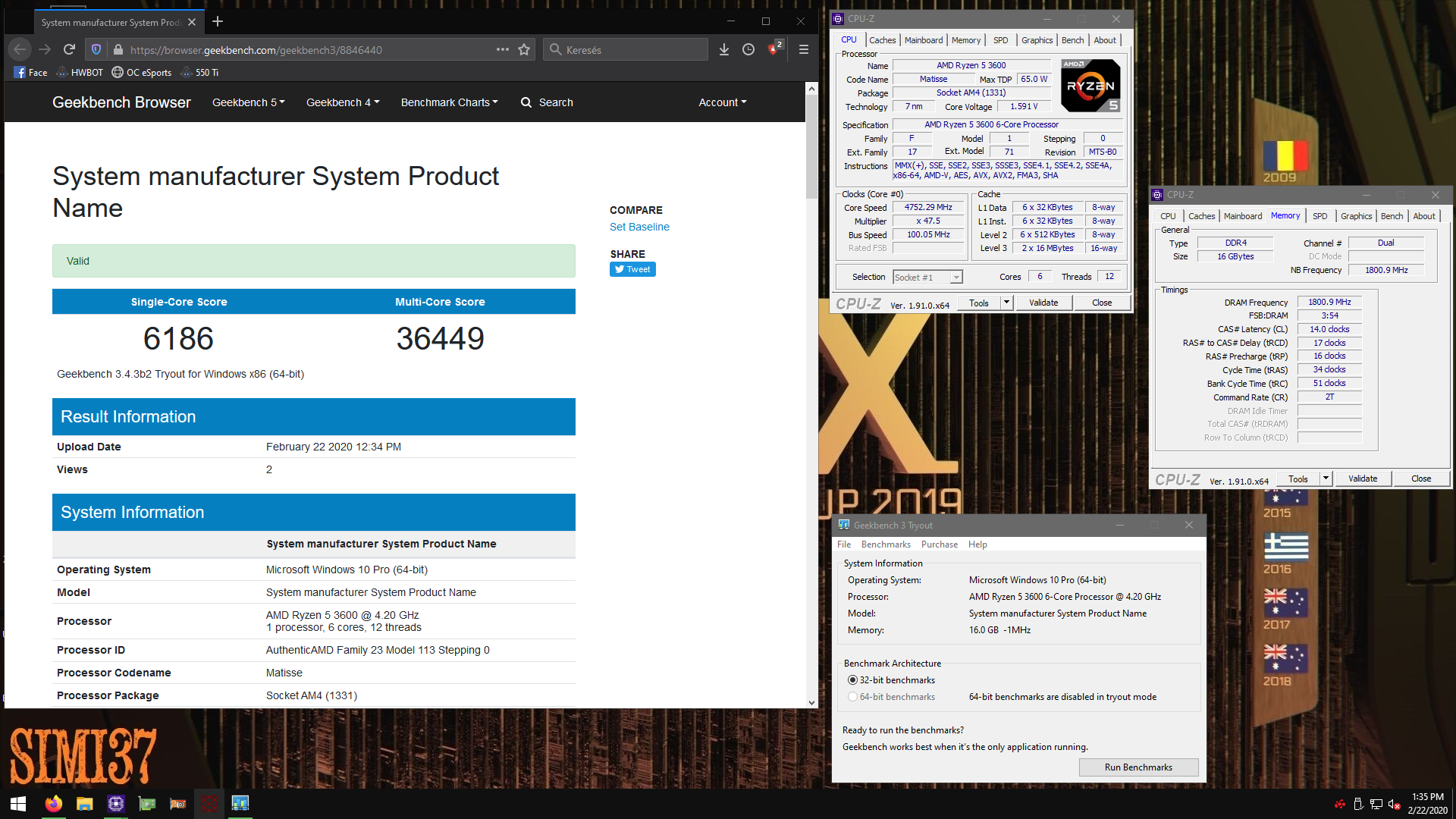Screen dimensions: 1456x819
Task: Open Firefox history clock icon
Action: click(x=748, y=49)
